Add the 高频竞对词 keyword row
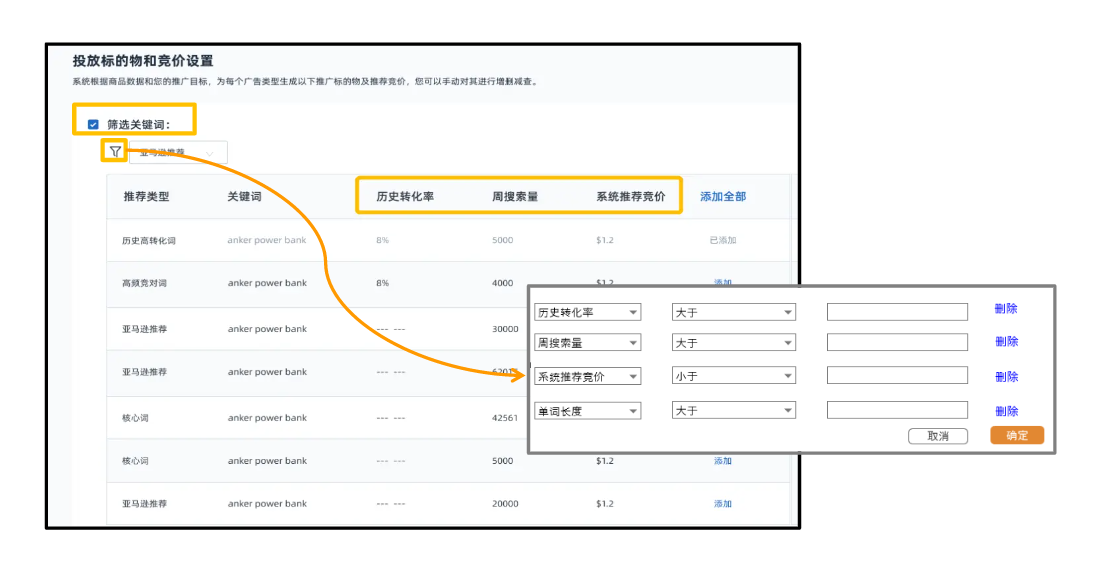 [722, 283]
